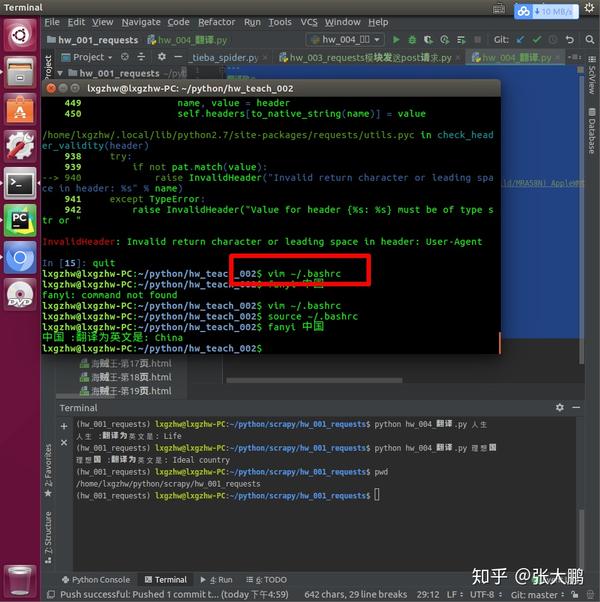Viewport: 600px width, 602px height.
Task: Open the Help menu
Action: (x=378, y=22)
